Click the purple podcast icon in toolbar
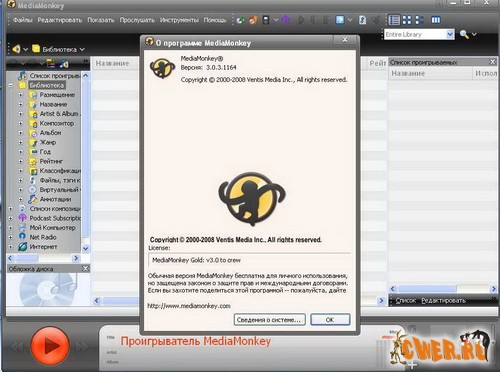Image resolution: width=500 pixels, height=372 pixels. 285,20
